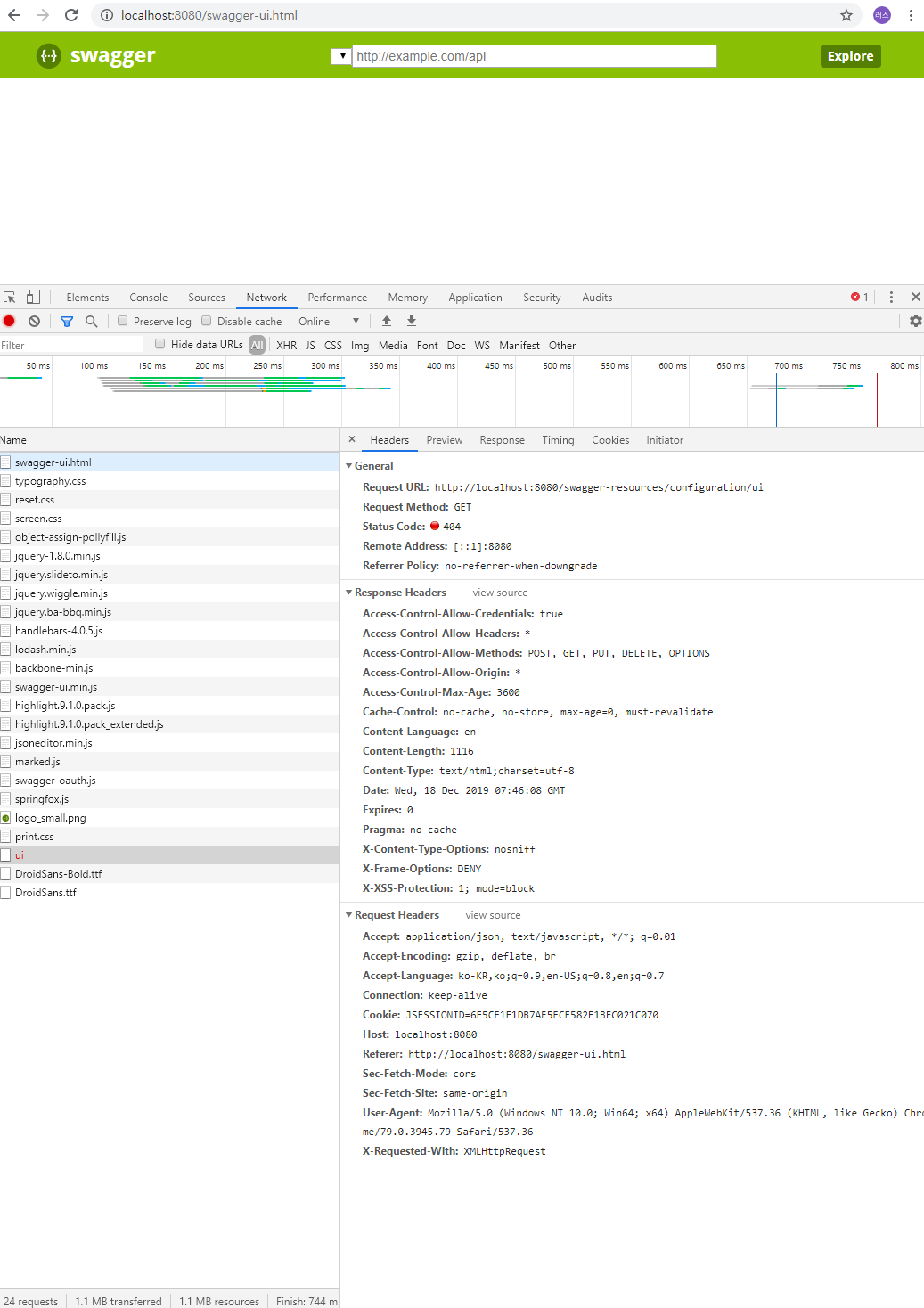Show the Timing tab of the request

pos(559,440)
